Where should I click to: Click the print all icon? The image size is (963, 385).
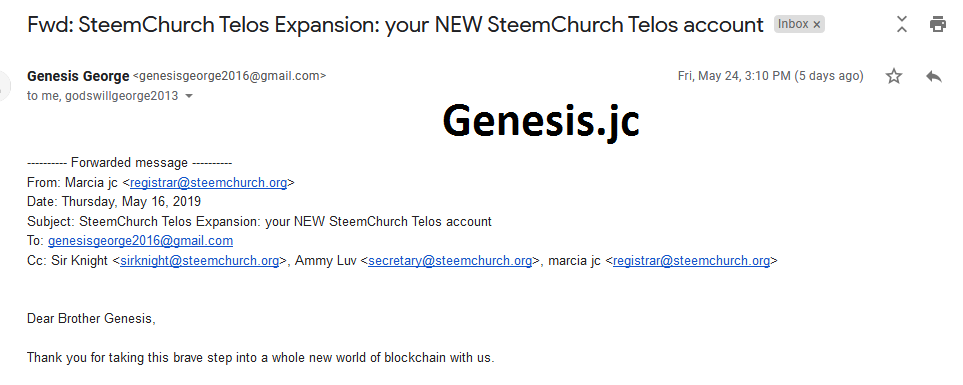tap(937, 25)
